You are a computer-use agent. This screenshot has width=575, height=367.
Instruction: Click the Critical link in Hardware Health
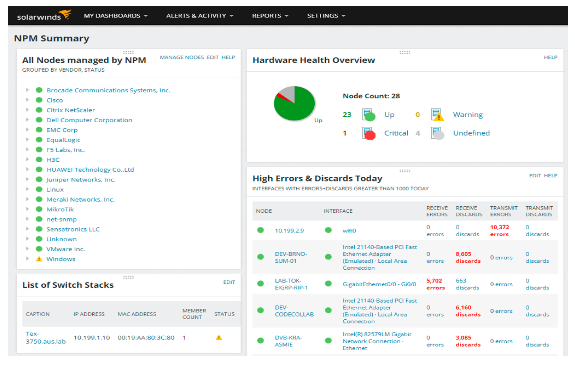tap(396, 133)
